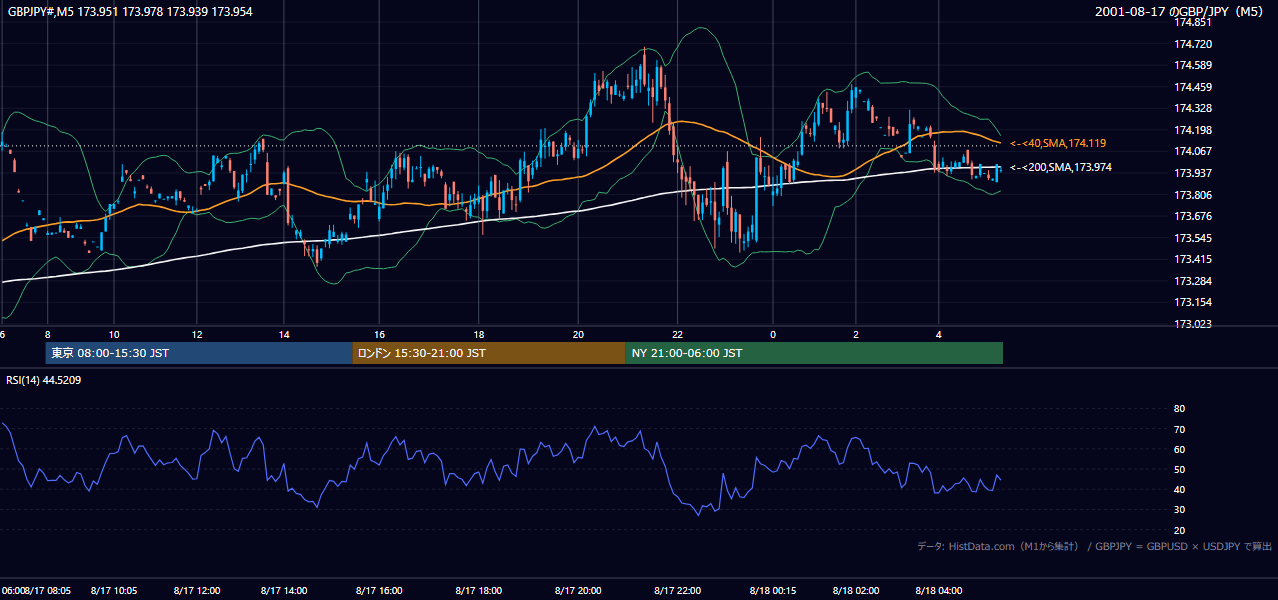Click price axis value 173.154
The image size is (1278, 600).
click(x=1193, y=302)
